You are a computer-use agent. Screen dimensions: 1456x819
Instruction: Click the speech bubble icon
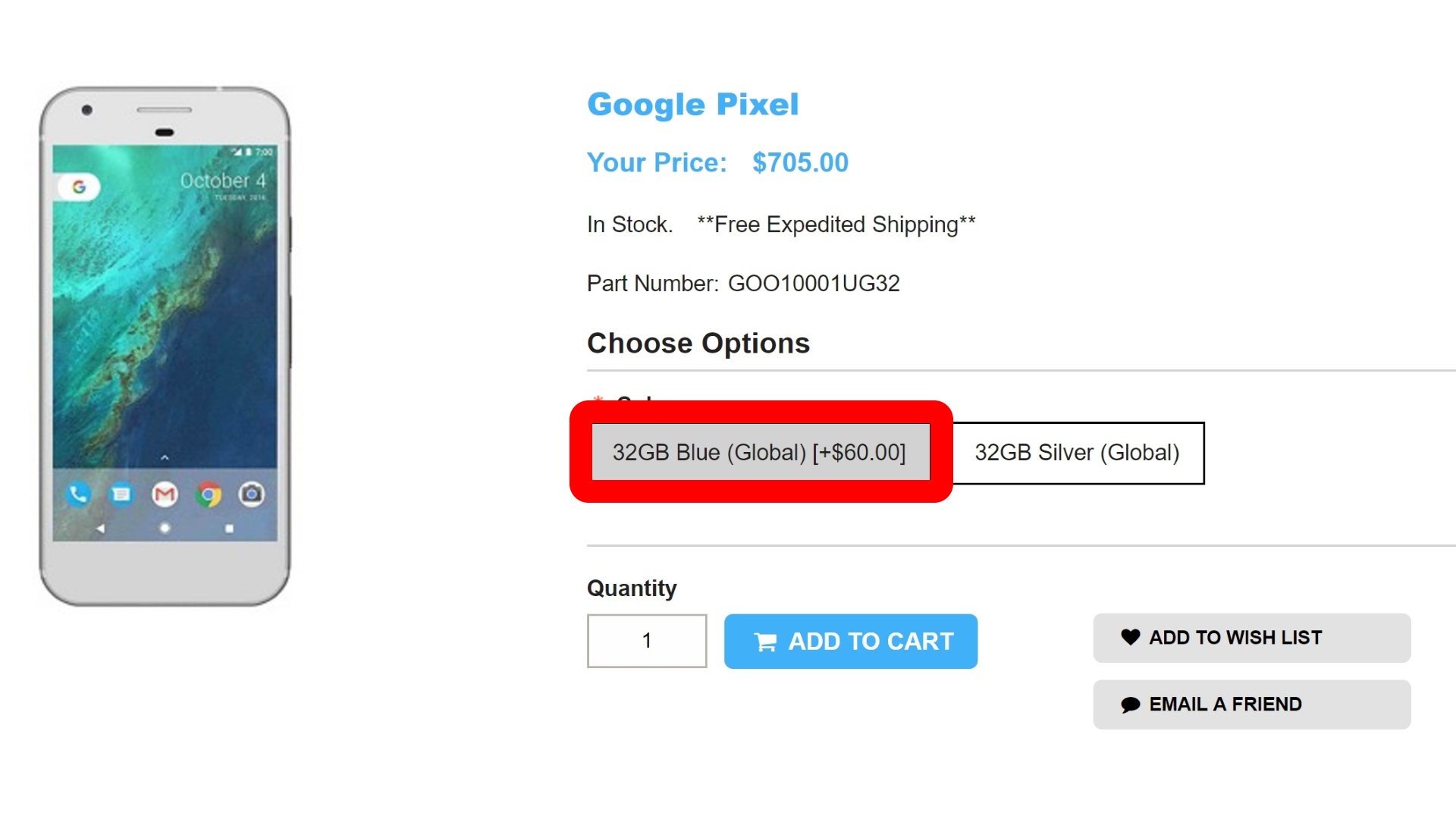(1130, 704)
